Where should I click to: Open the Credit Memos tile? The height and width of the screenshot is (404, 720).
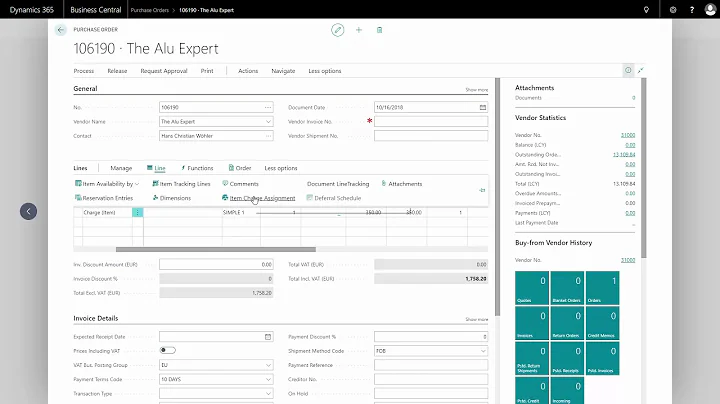[x=602, y=323]
